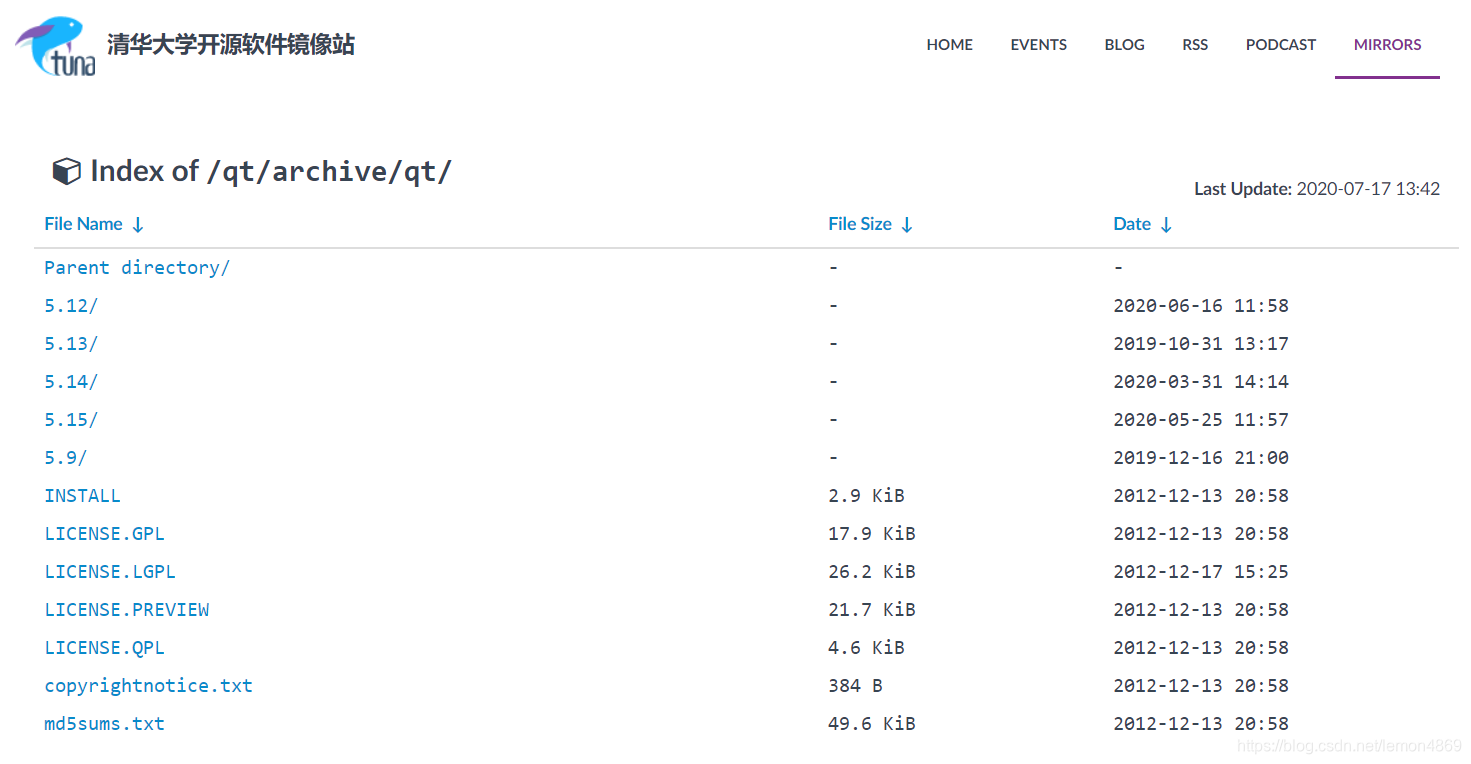The image size is (1471, 764).
Task: Open LICENSE.PREVIEW file link
Action: tap(127, 610)
